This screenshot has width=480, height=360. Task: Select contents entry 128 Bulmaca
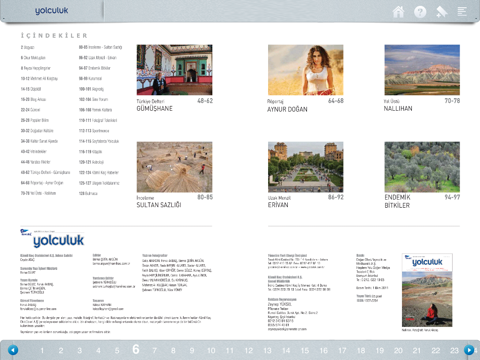pyautogui.click(x=88, y=193)
